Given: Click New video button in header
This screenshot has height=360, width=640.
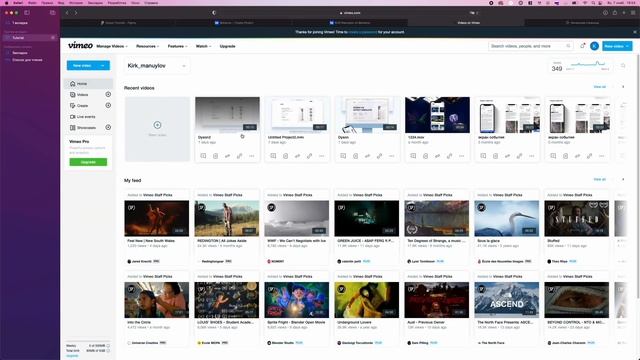Looking at the screenshot, I should click(617, 46).
